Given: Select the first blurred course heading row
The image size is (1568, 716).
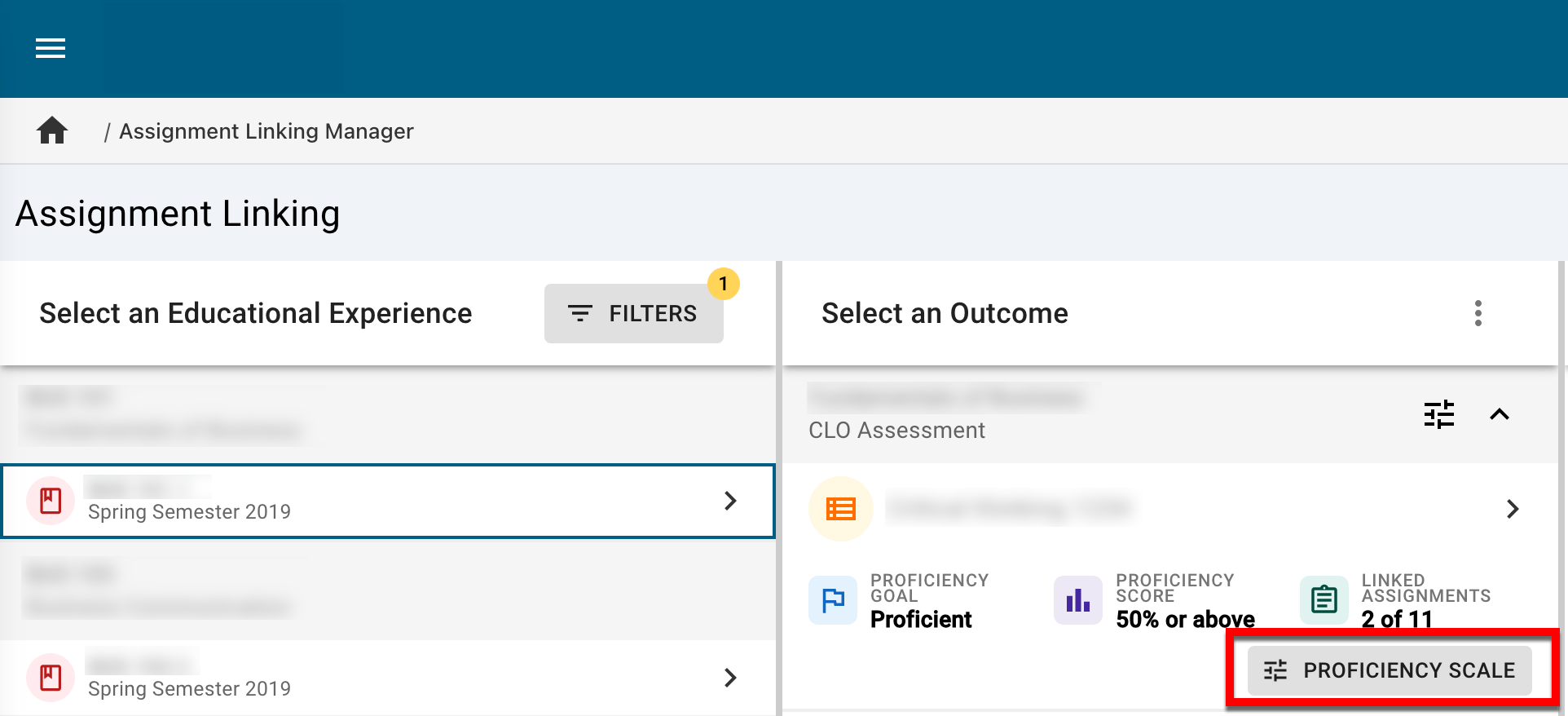Looking at the screenshot, I should click(163, 414).
